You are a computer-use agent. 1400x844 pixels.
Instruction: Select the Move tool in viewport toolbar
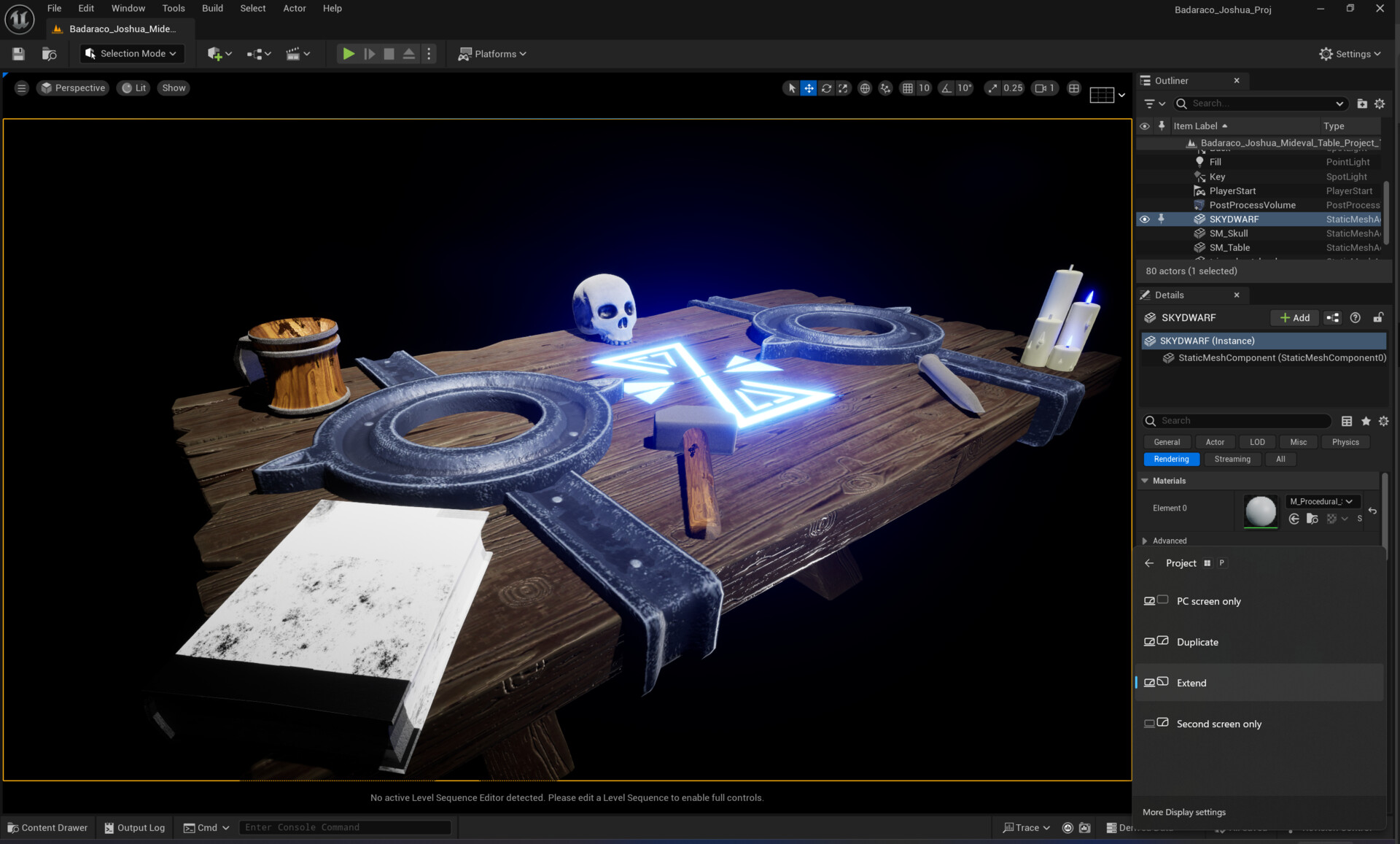(809, 88)
